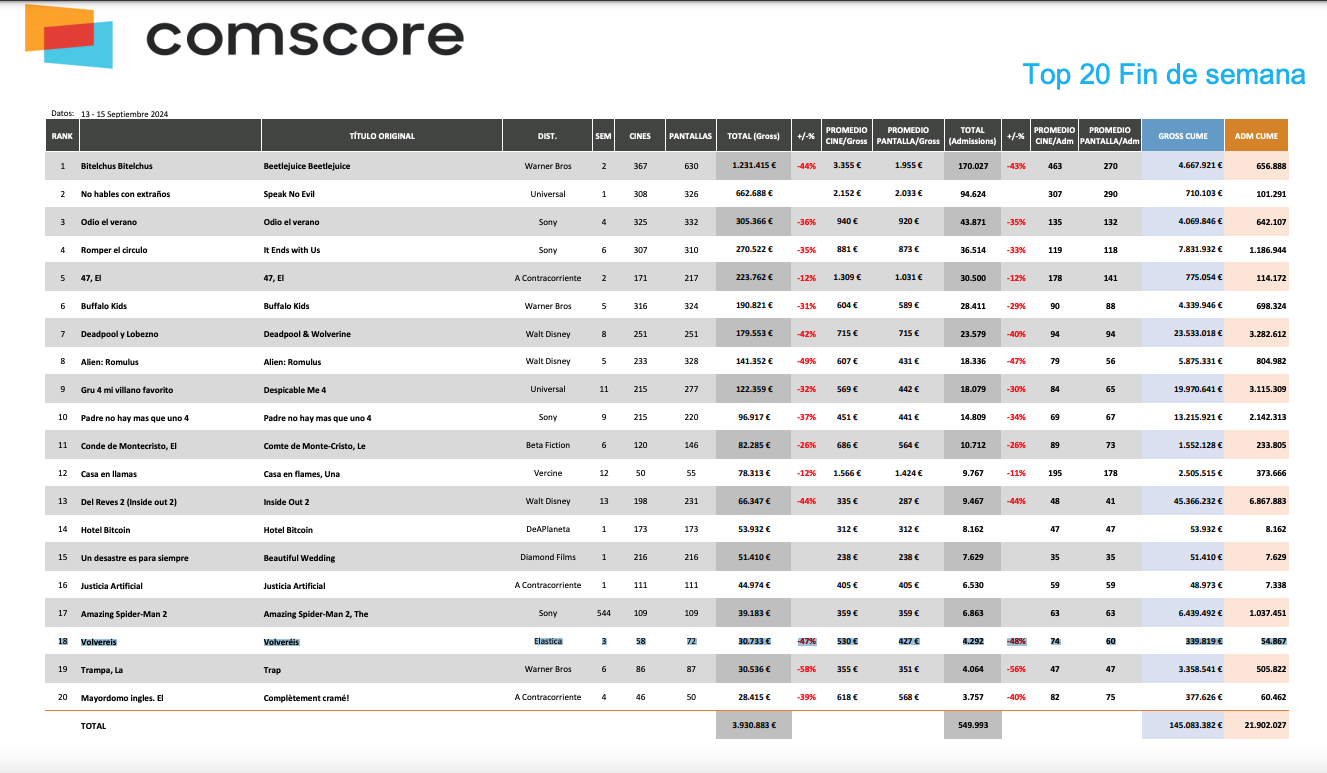The height and width of the screenshot is (773, 1327).
Task: Click the 'TOTAL (Gross)' column header
Action: coord(753,135)
